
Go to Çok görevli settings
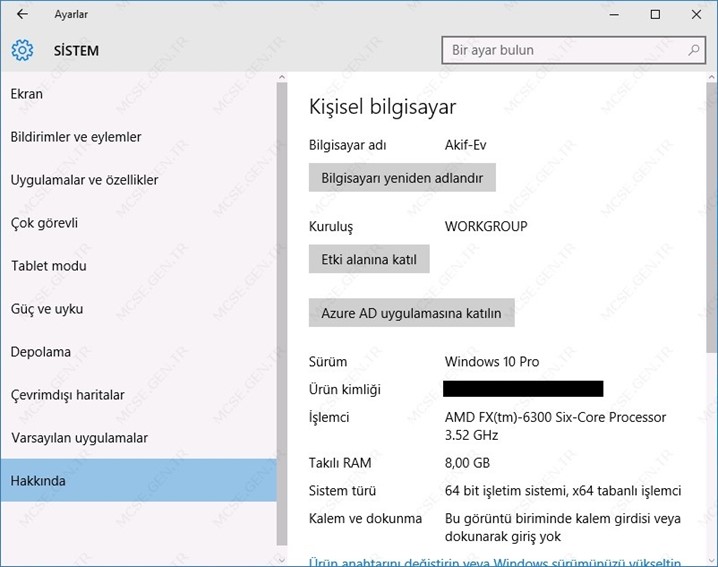pyautogui.click(x=138, y=223)
